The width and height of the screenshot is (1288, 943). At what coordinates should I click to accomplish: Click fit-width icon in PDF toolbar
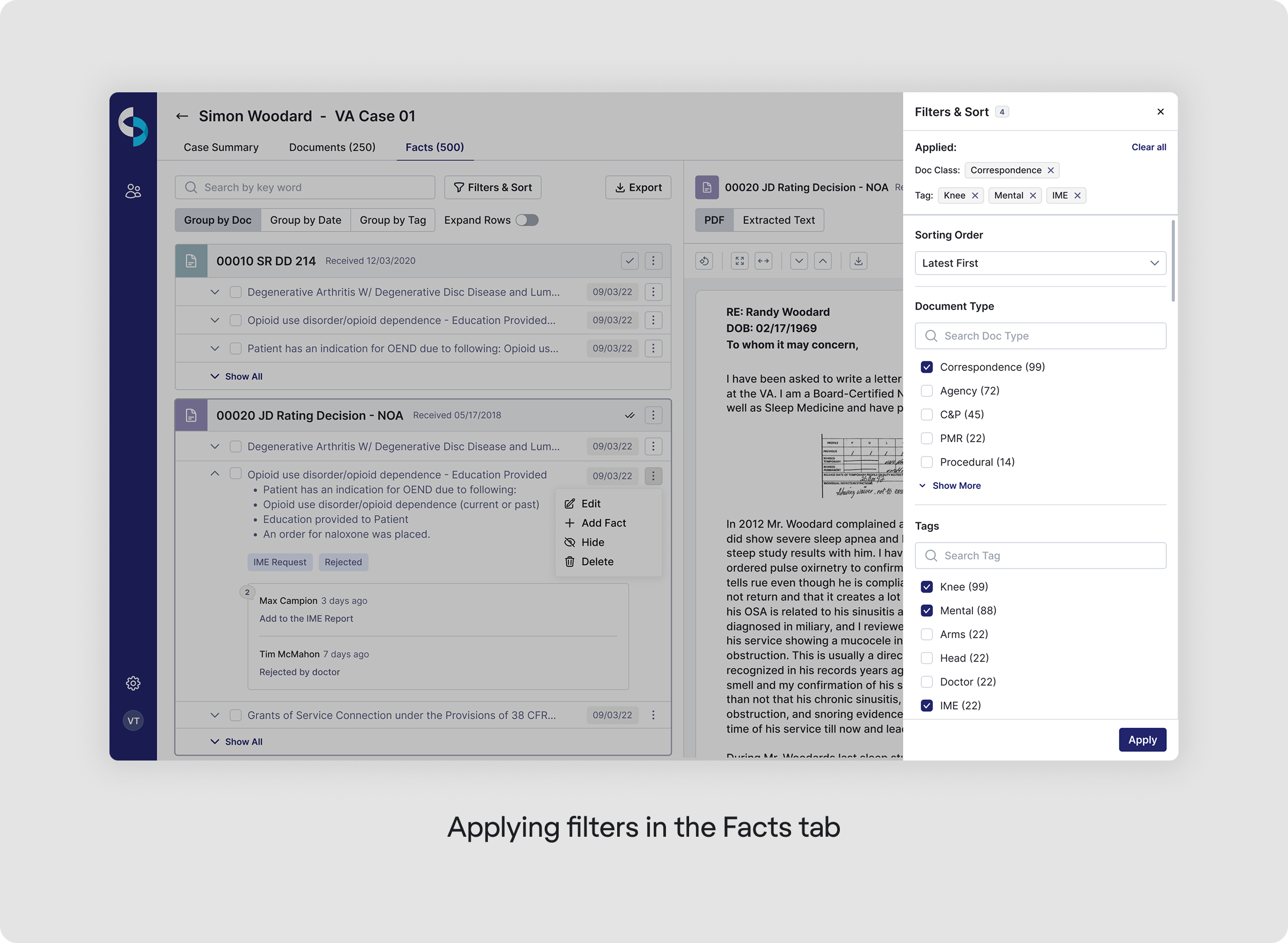tap(764, 261)
